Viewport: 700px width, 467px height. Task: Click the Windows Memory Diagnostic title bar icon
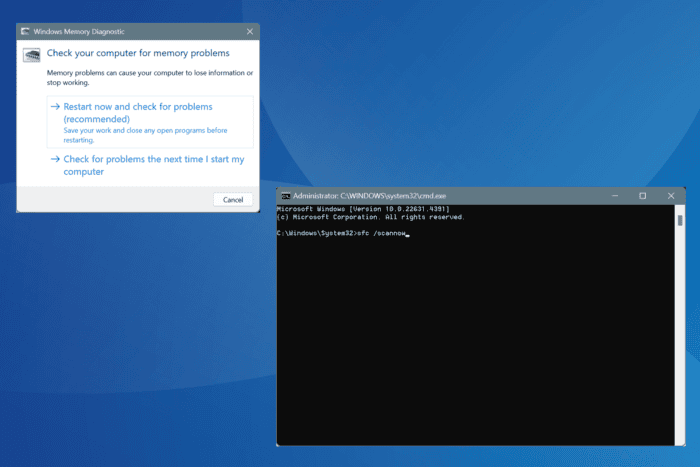click(x=25, y=31)
